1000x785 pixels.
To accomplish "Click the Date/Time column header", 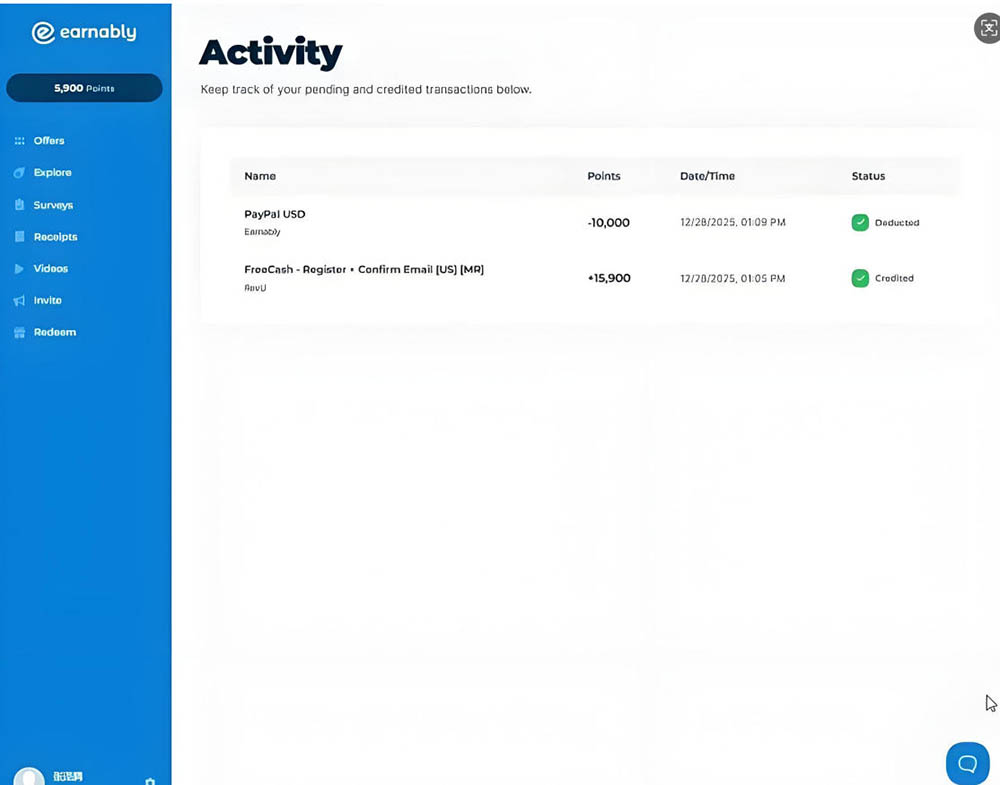I will [x=707, y=176].
